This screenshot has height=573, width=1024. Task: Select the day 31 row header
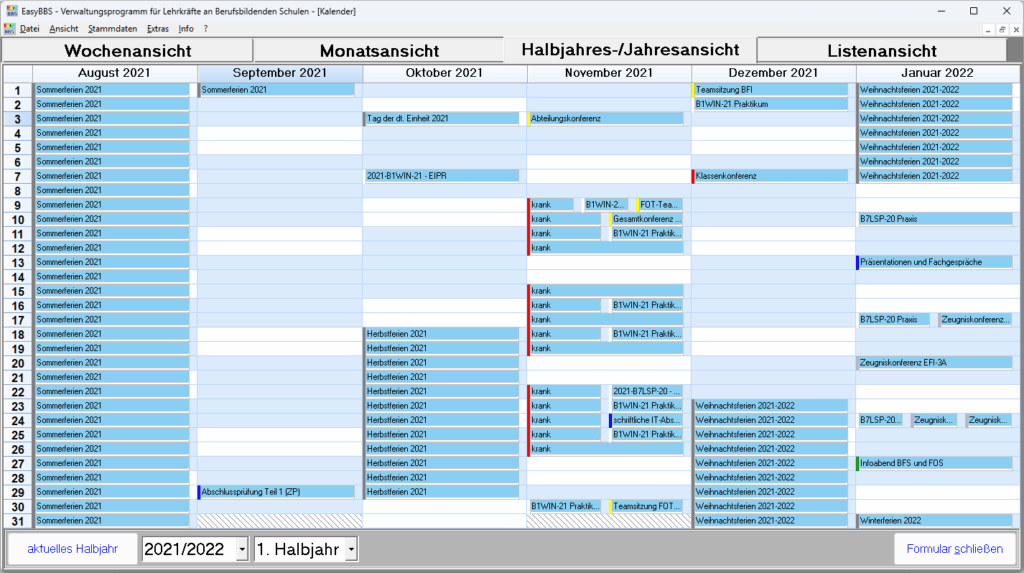pyautogui.click(x=18, y=521)
